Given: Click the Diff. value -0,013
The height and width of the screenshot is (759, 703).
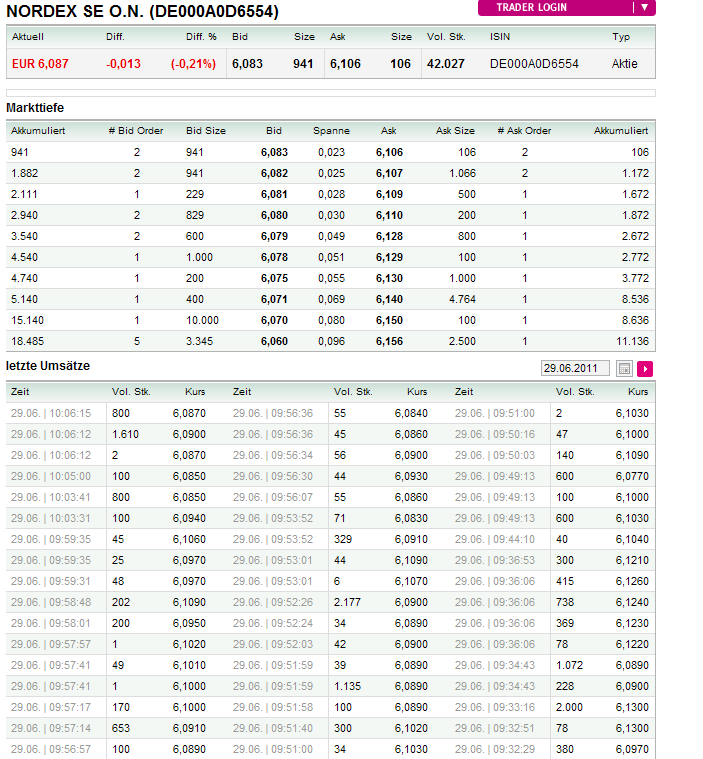Looking at the screenshot, I should [x=123, y=64].
